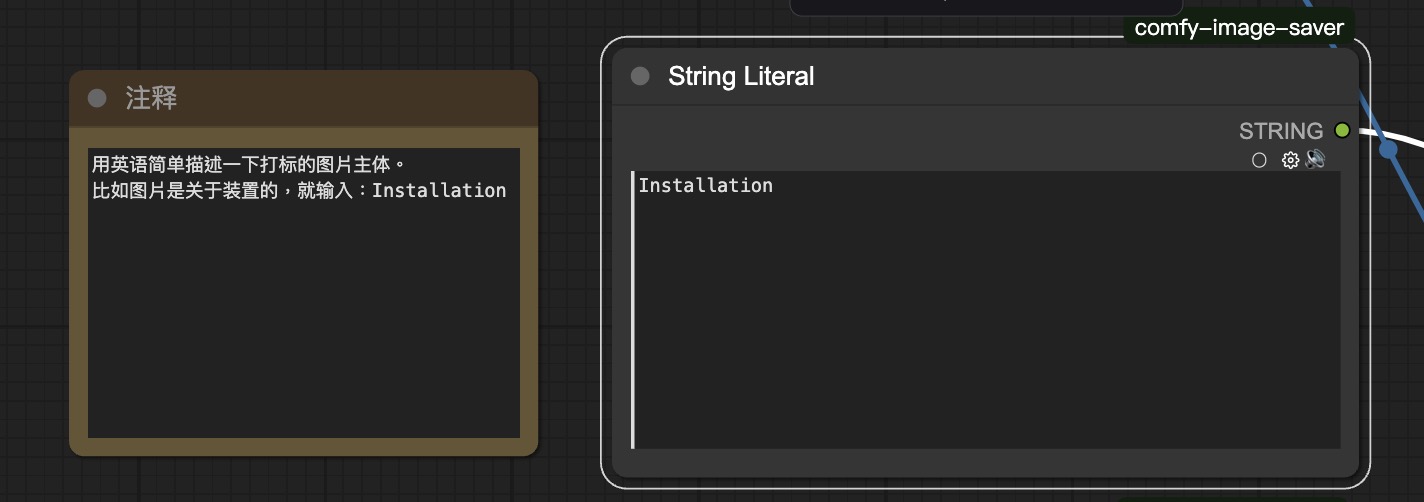Click the STRING output label
This screenshot has height=502, width=1424.
(x=1280, y=131)
